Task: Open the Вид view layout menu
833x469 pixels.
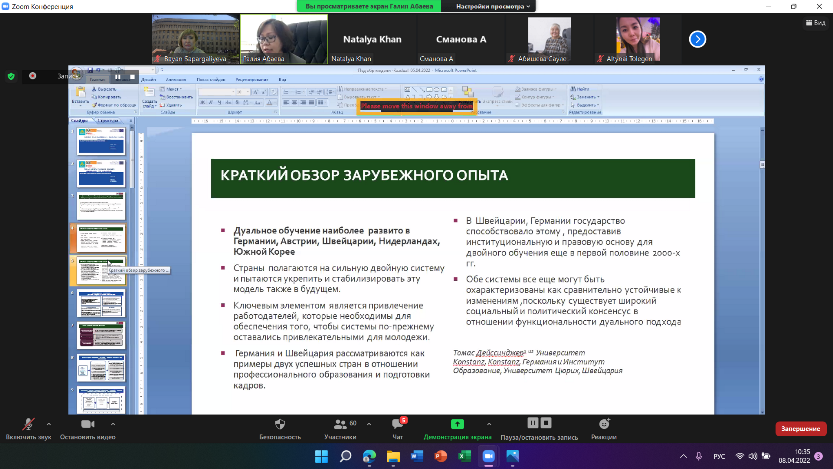Action: click(x=812, y=19)
